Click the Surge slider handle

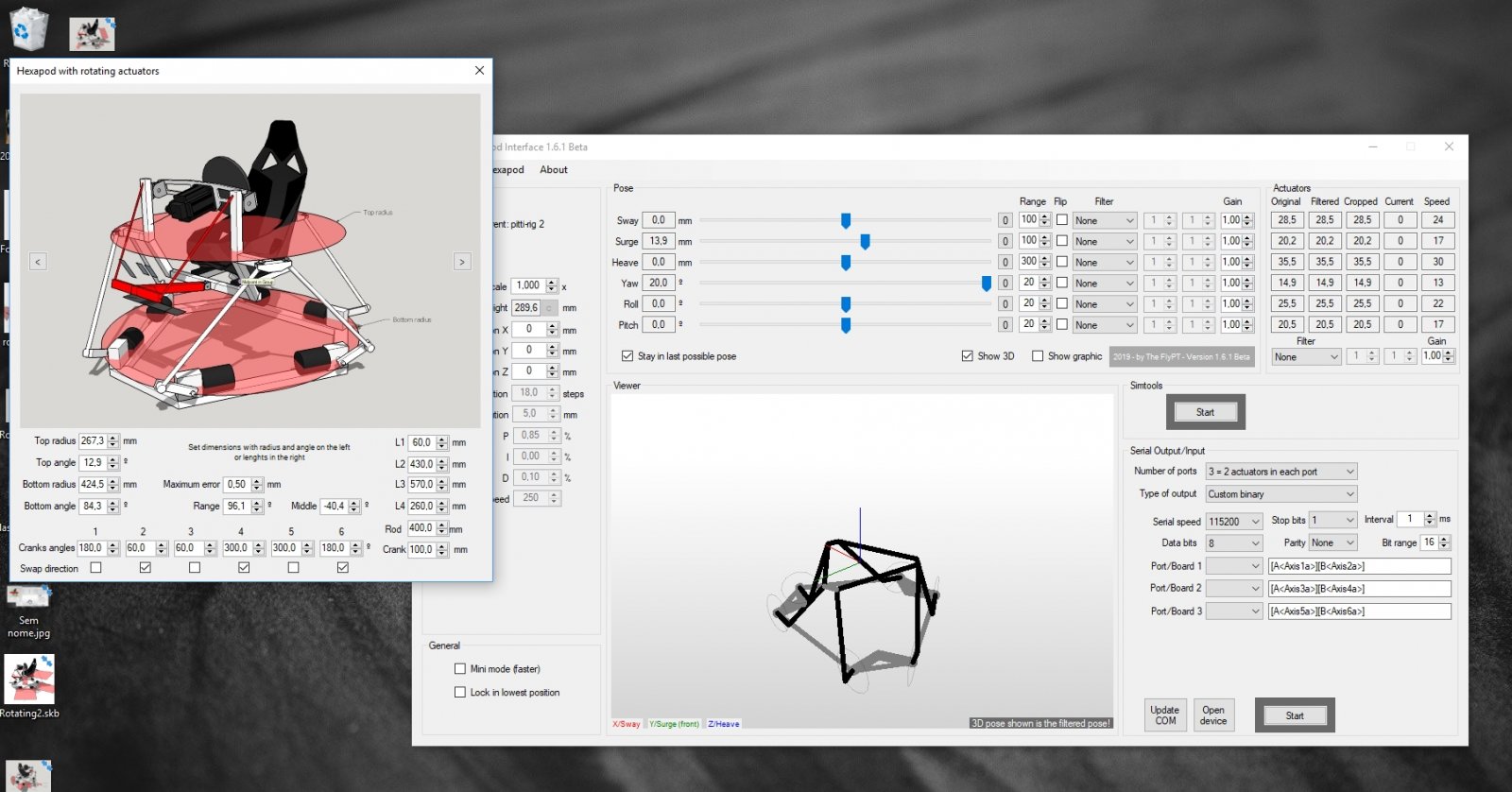(865, 242)
